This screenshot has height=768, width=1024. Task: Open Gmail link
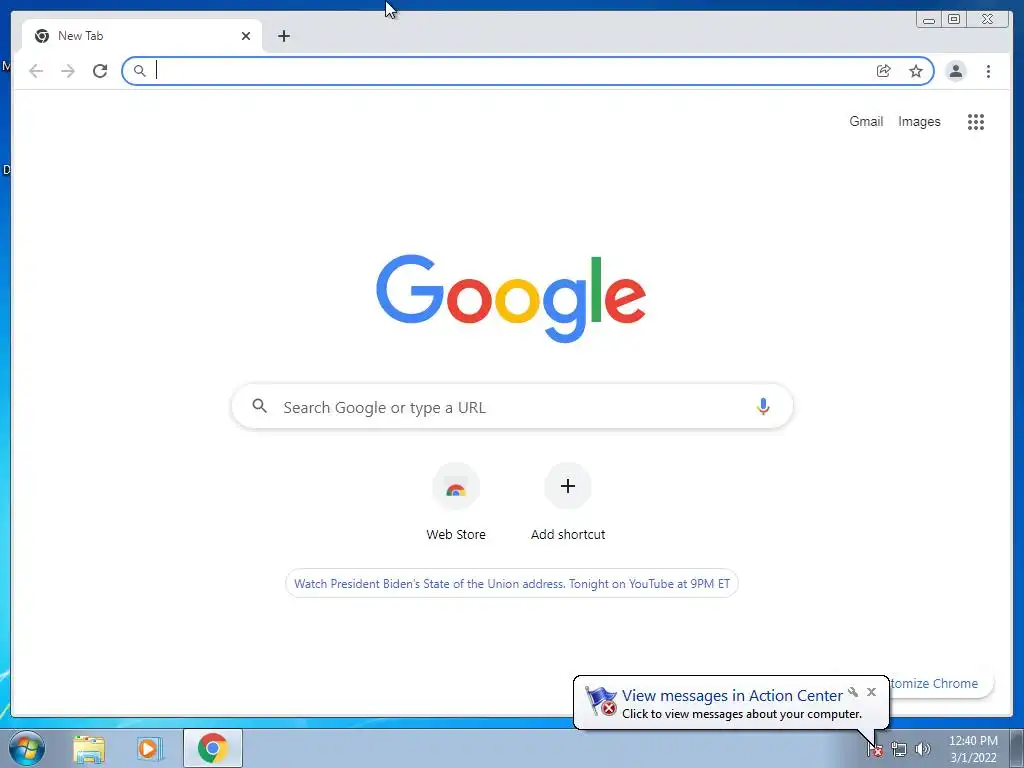[866, 121]
